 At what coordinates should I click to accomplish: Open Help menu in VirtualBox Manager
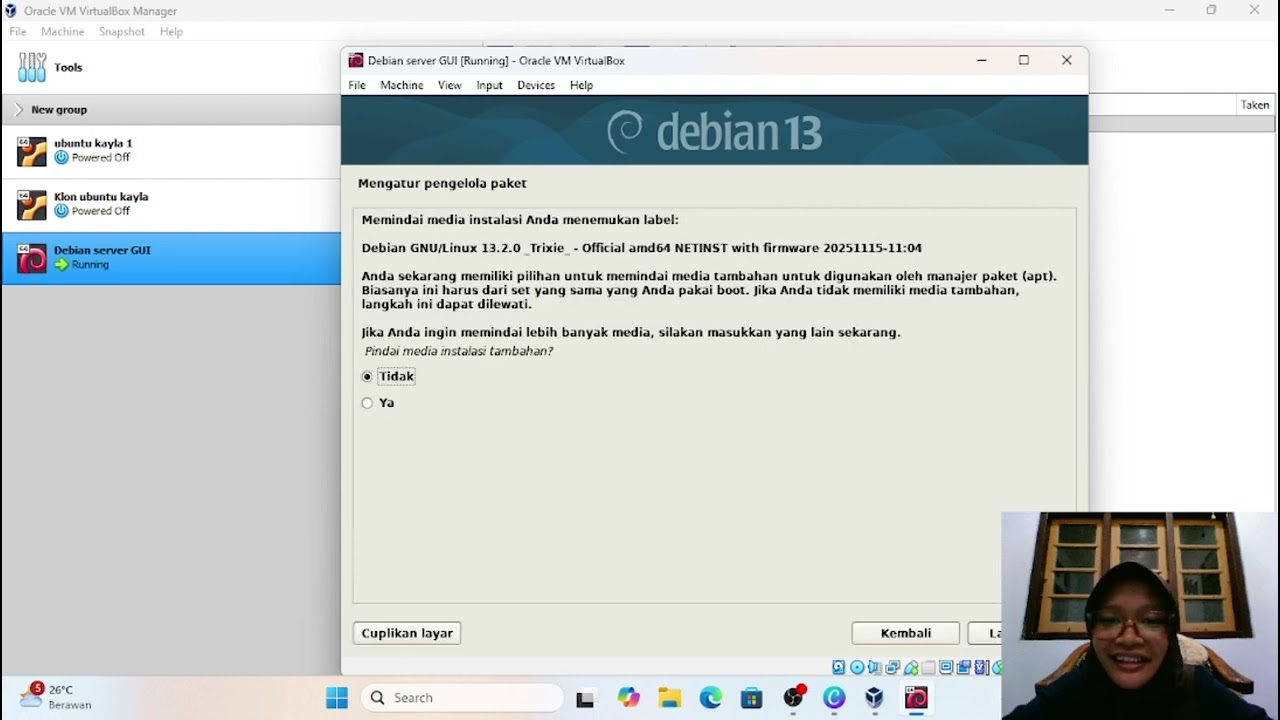[x=171, y=32]
